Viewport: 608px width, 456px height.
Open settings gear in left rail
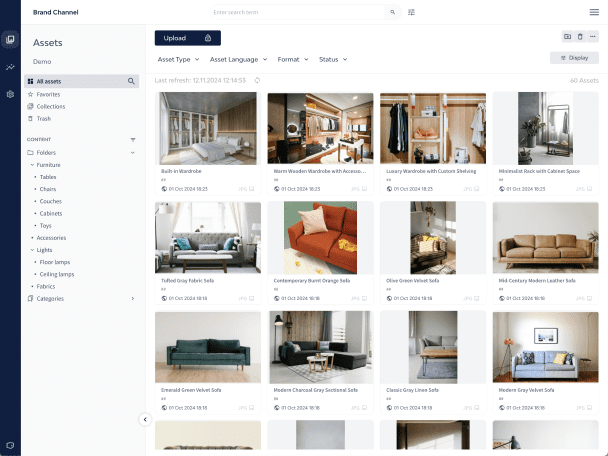pyautogui.click(x=10, y=94)
